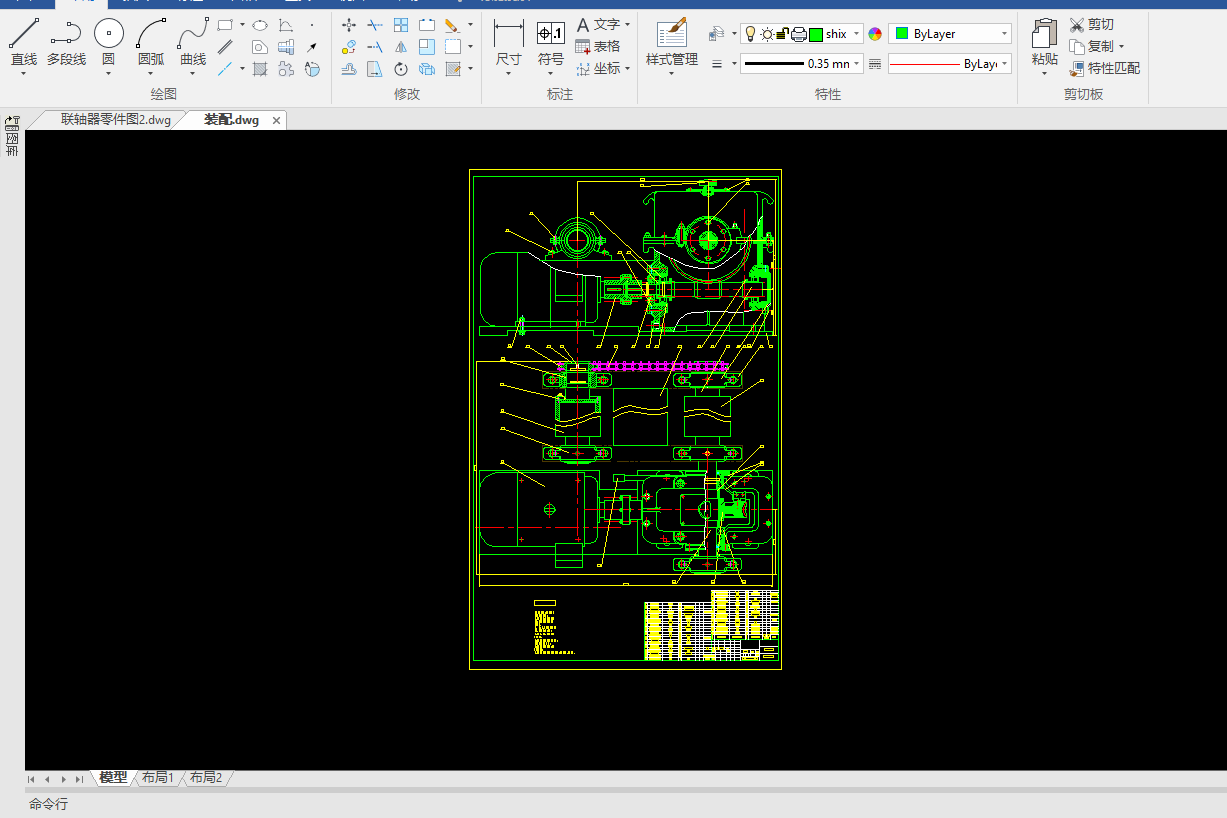The image size is (1227, 818).
Task: Switch to 布局1 layout tab
Action: pyautogui.click(x=158, y=778)
